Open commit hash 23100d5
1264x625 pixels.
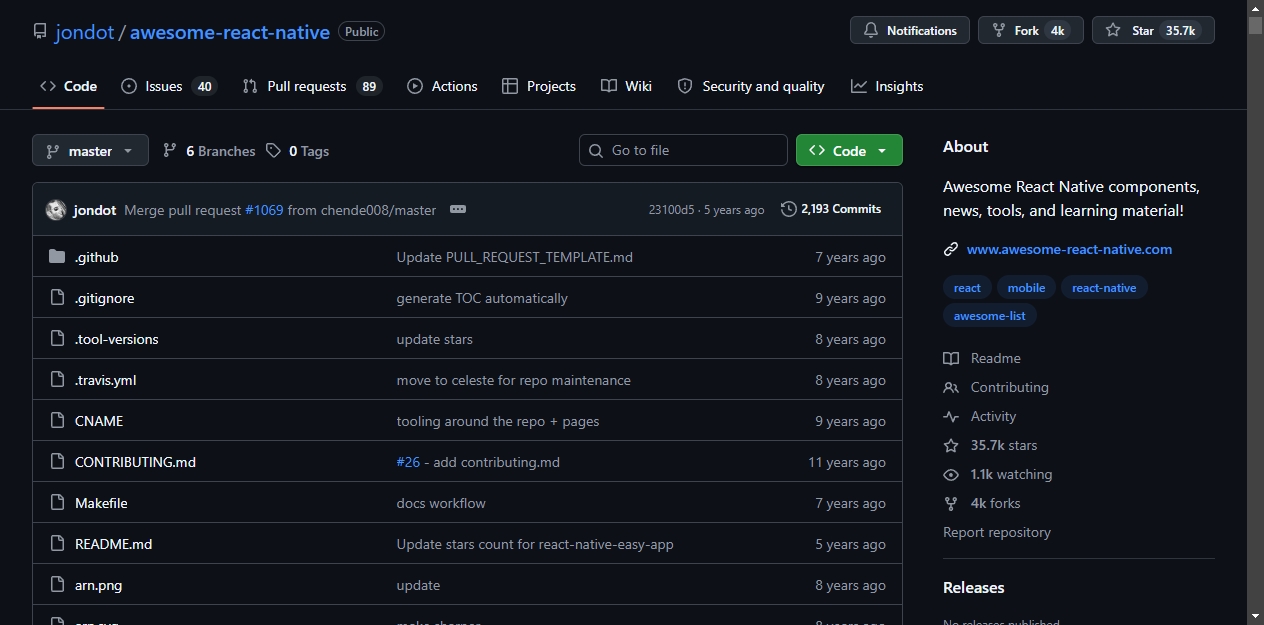click(x=671, y=210)
